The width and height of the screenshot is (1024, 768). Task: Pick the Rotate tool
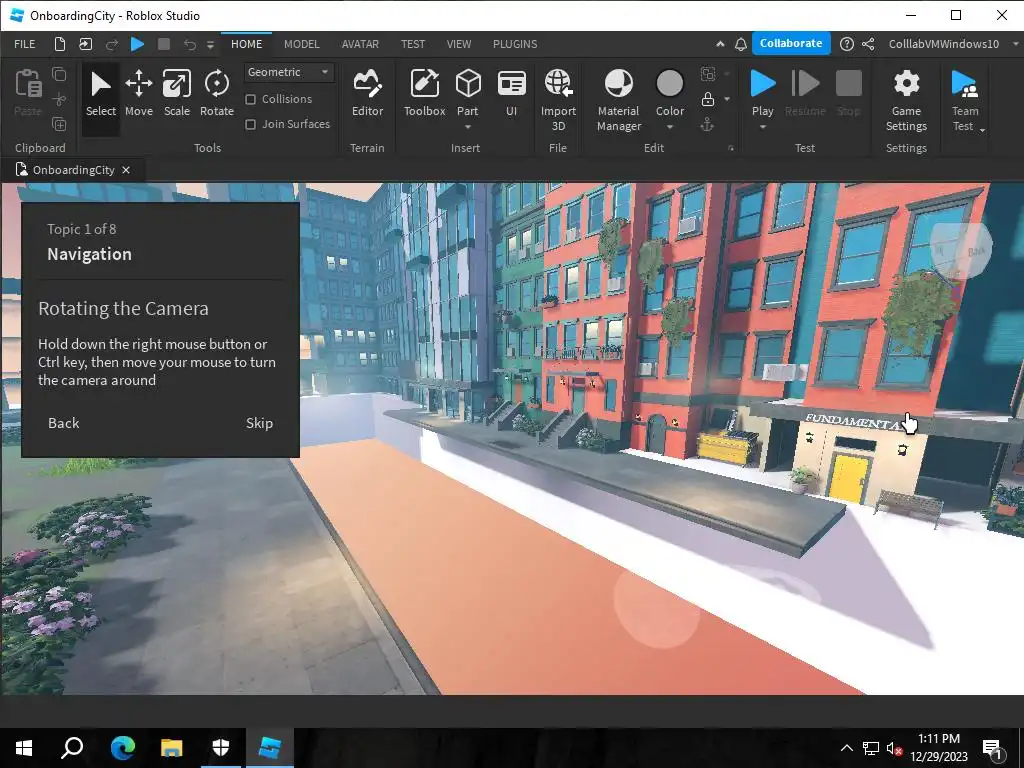pos(216,95)
